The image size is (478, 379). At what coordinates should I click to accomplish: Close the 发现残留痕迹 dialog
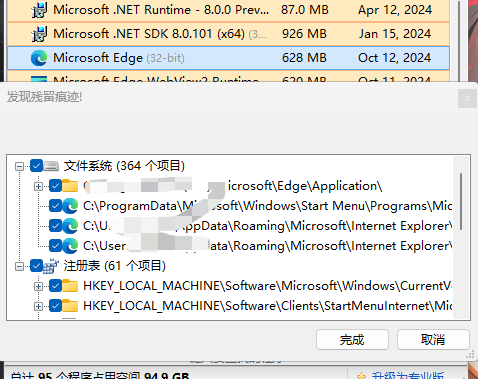point(467,98)
